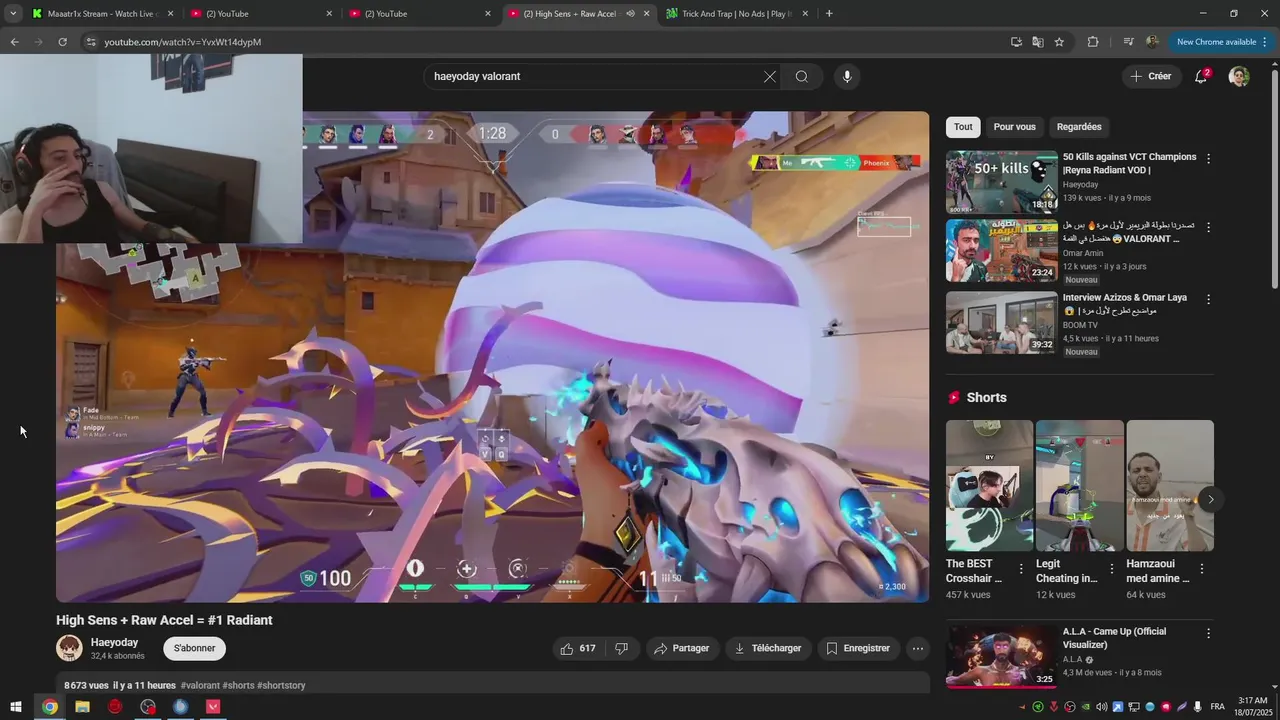Open a new browser tab
This screenshot has height=720, width=1280.
coord(829,13)
